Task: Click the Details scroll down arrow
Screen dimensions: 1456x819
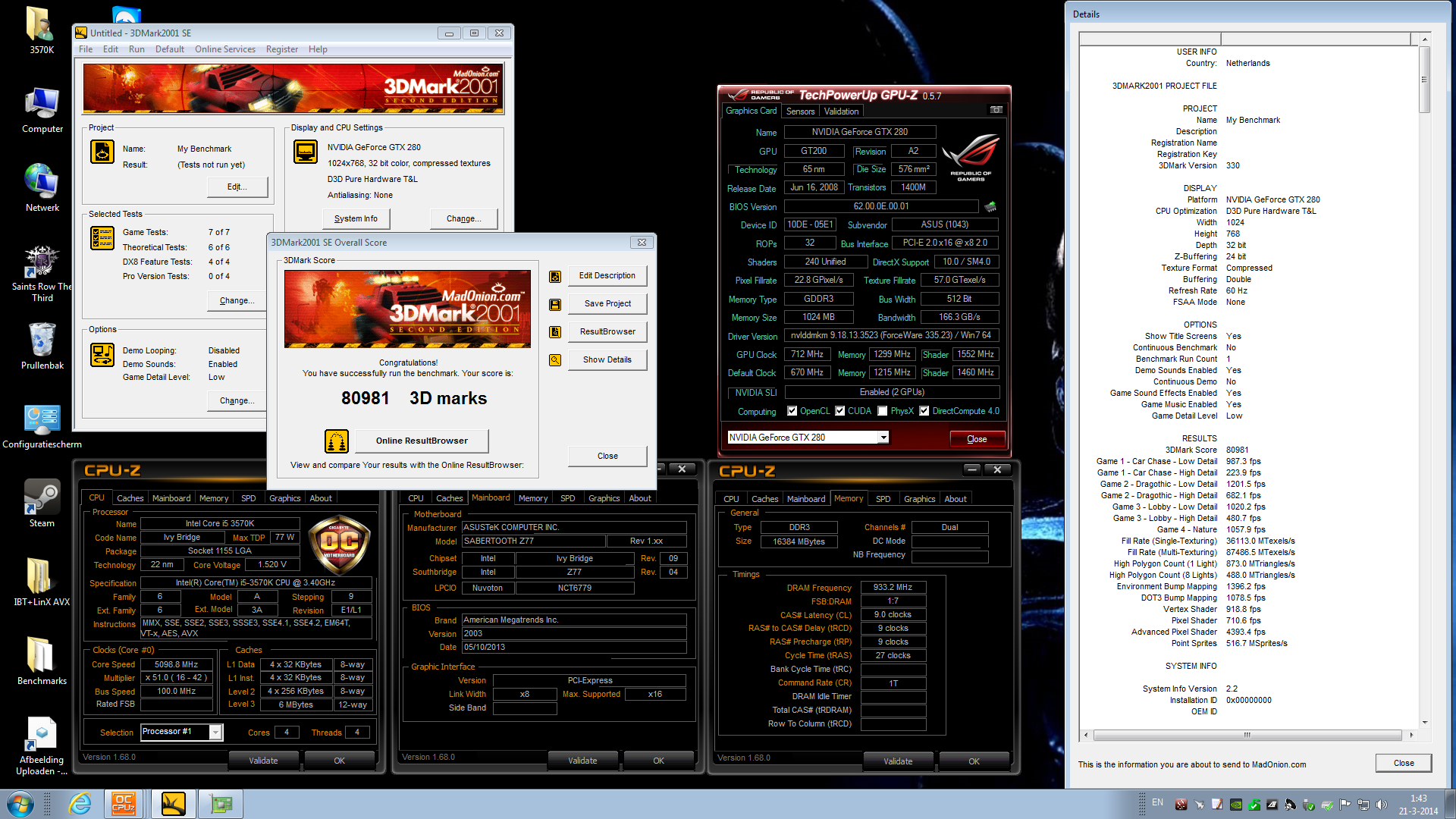Action: pos(1425,723)
